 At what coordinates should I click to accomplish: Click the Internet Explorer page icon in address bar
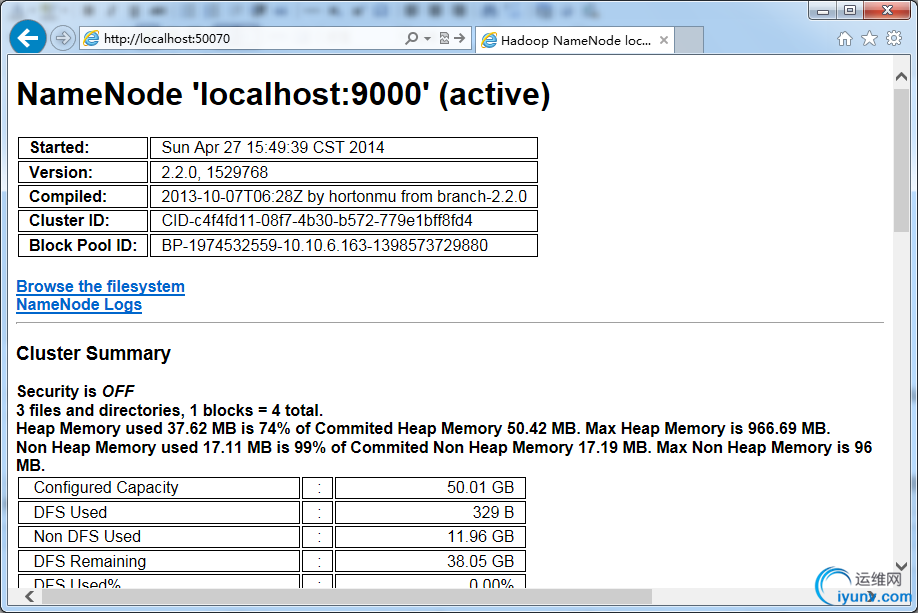click(91, 39)
